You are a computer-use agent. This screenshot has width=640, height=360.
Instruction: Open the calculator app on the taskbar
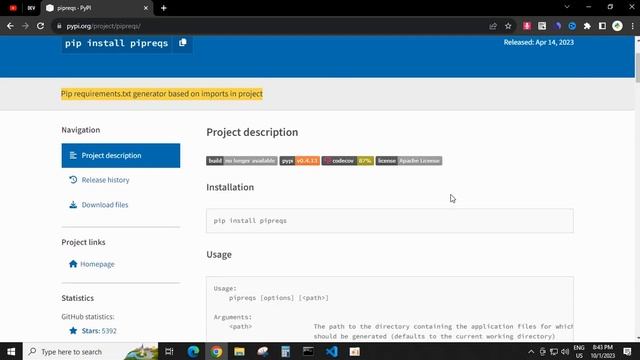[x=285, y=351]
